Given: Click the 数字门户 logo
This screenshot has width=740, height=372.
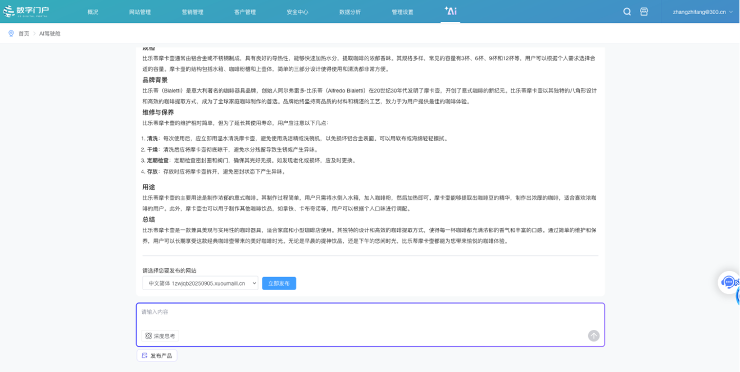Looking at the screenshot, I should tap(26, 11).
